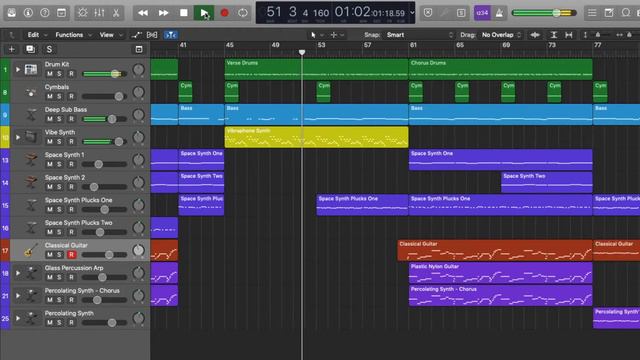Viewport: 640px width, 360px height.
Task: Add a new track with the plus button
Action: point(11,49)
